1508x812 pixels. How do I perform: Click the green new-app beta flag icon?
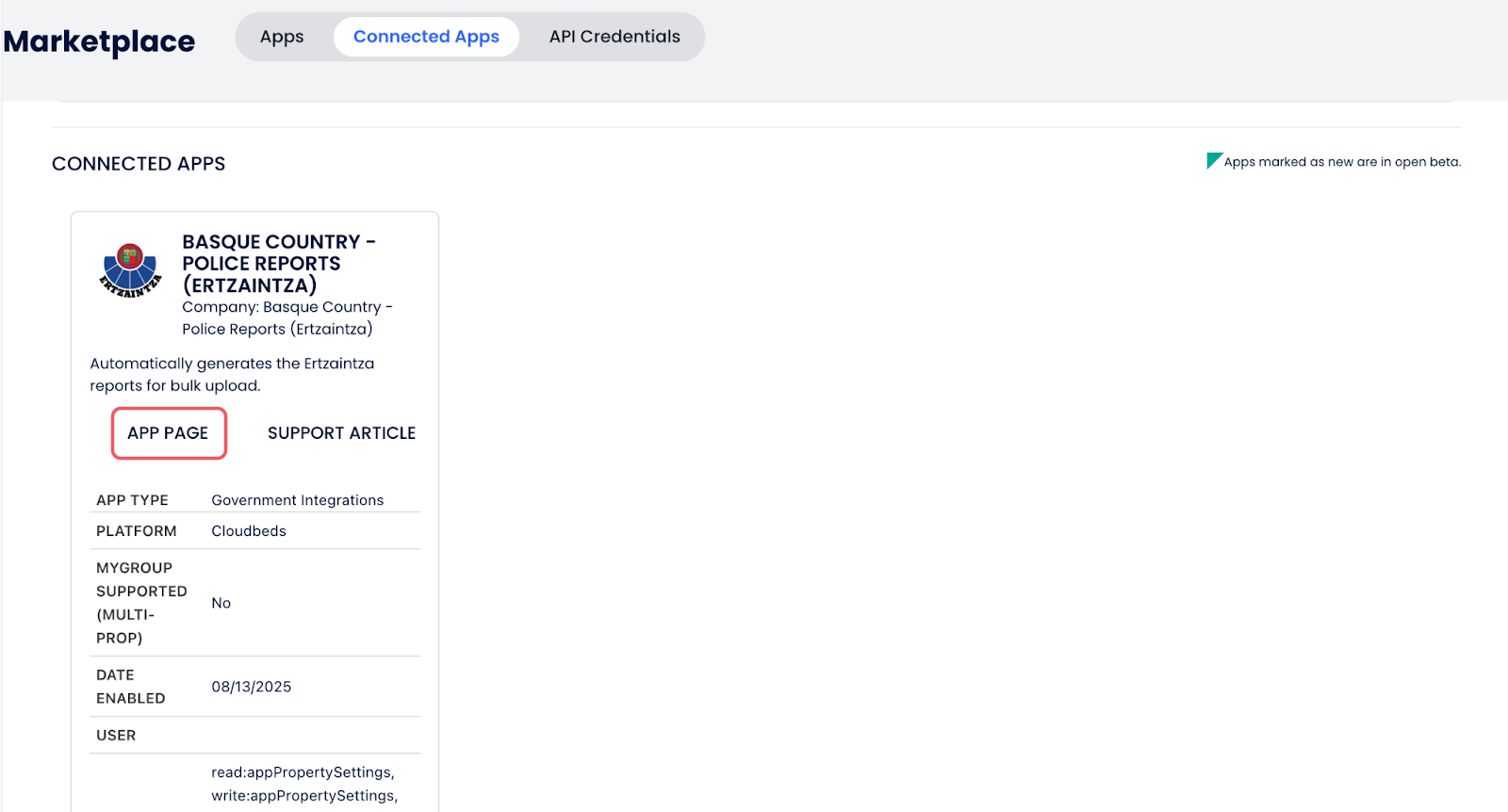point(1214,160)
